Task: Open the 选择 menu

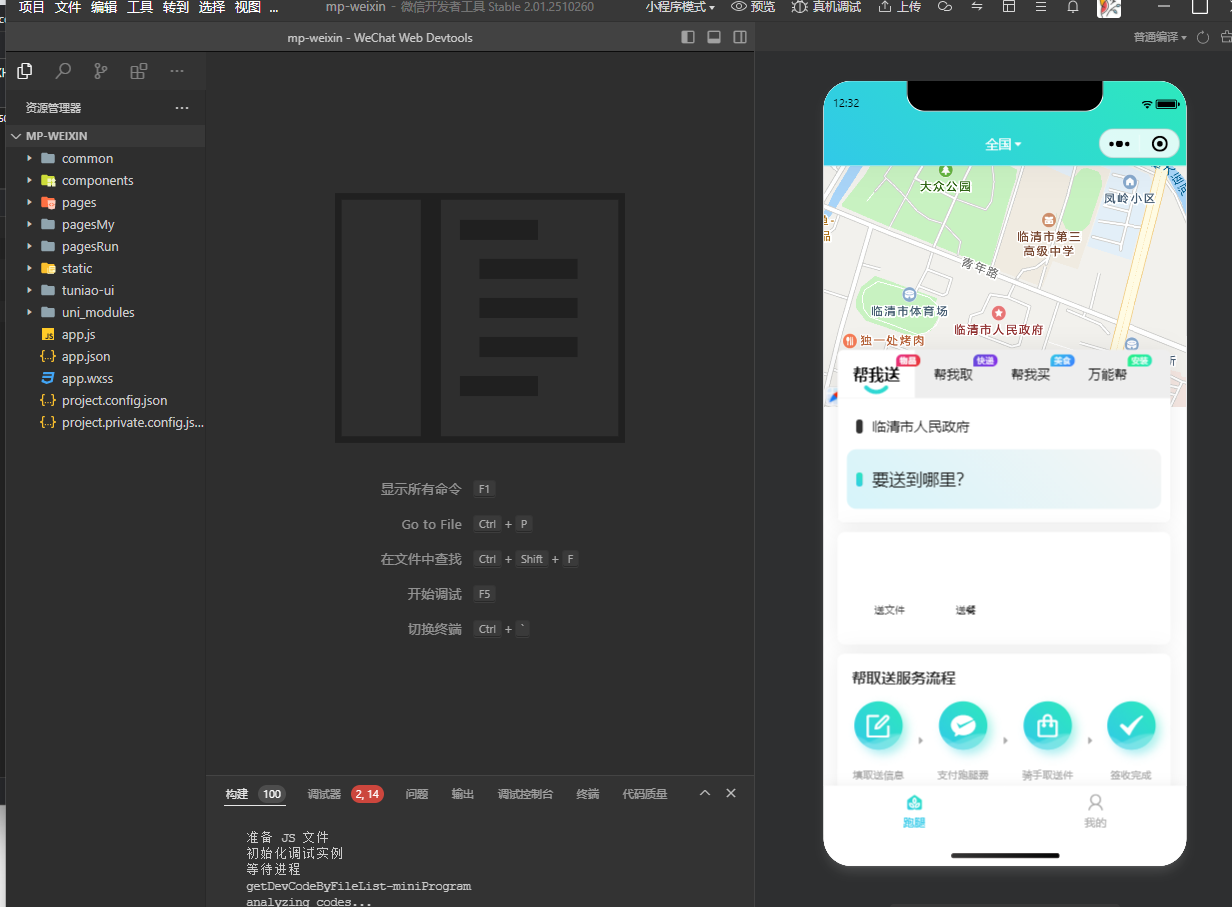Action: pos(212,7)
